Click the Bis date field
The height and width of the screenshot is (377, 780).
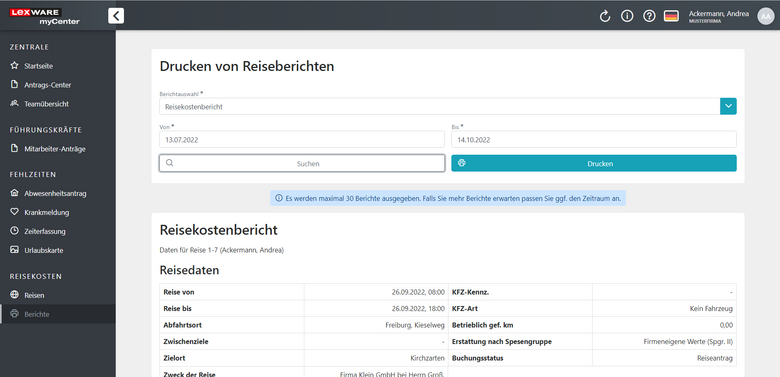593,140
